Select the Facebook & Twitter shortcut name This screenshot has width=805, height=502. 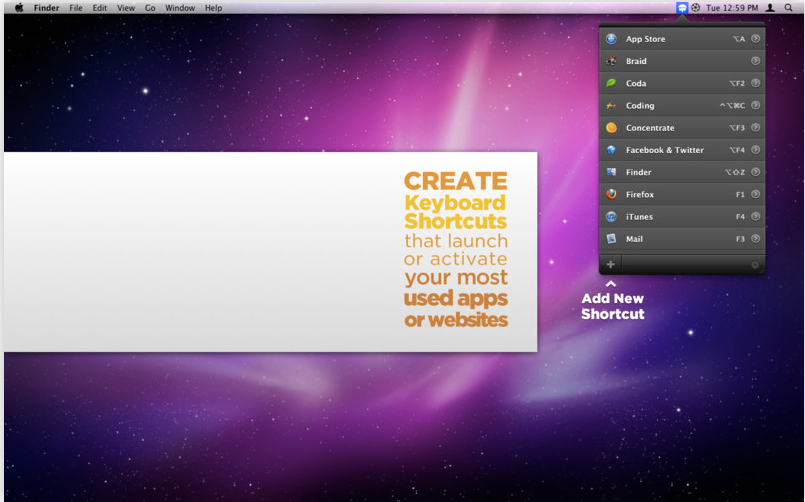pos(665,150)
